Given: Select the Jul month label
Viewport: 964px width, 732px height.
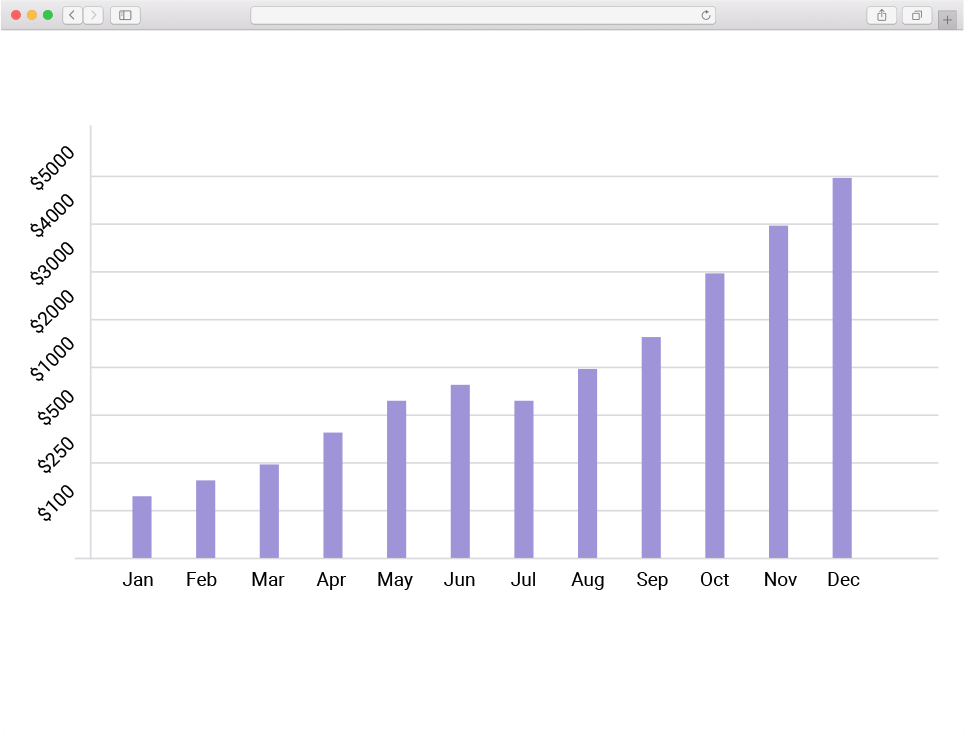Looking at the screenshot, I should point(523,580).
